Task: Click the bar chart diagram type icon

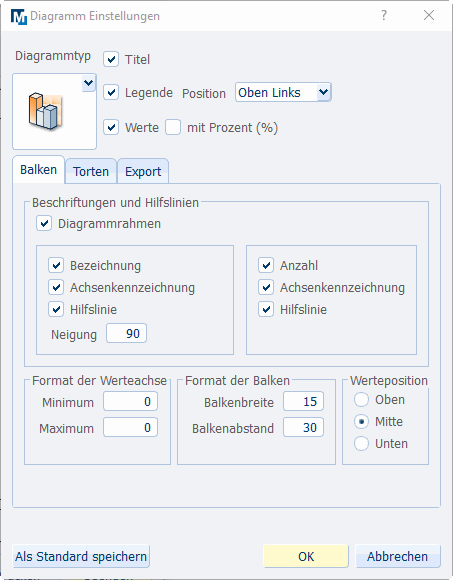Action: click(45, 111)
